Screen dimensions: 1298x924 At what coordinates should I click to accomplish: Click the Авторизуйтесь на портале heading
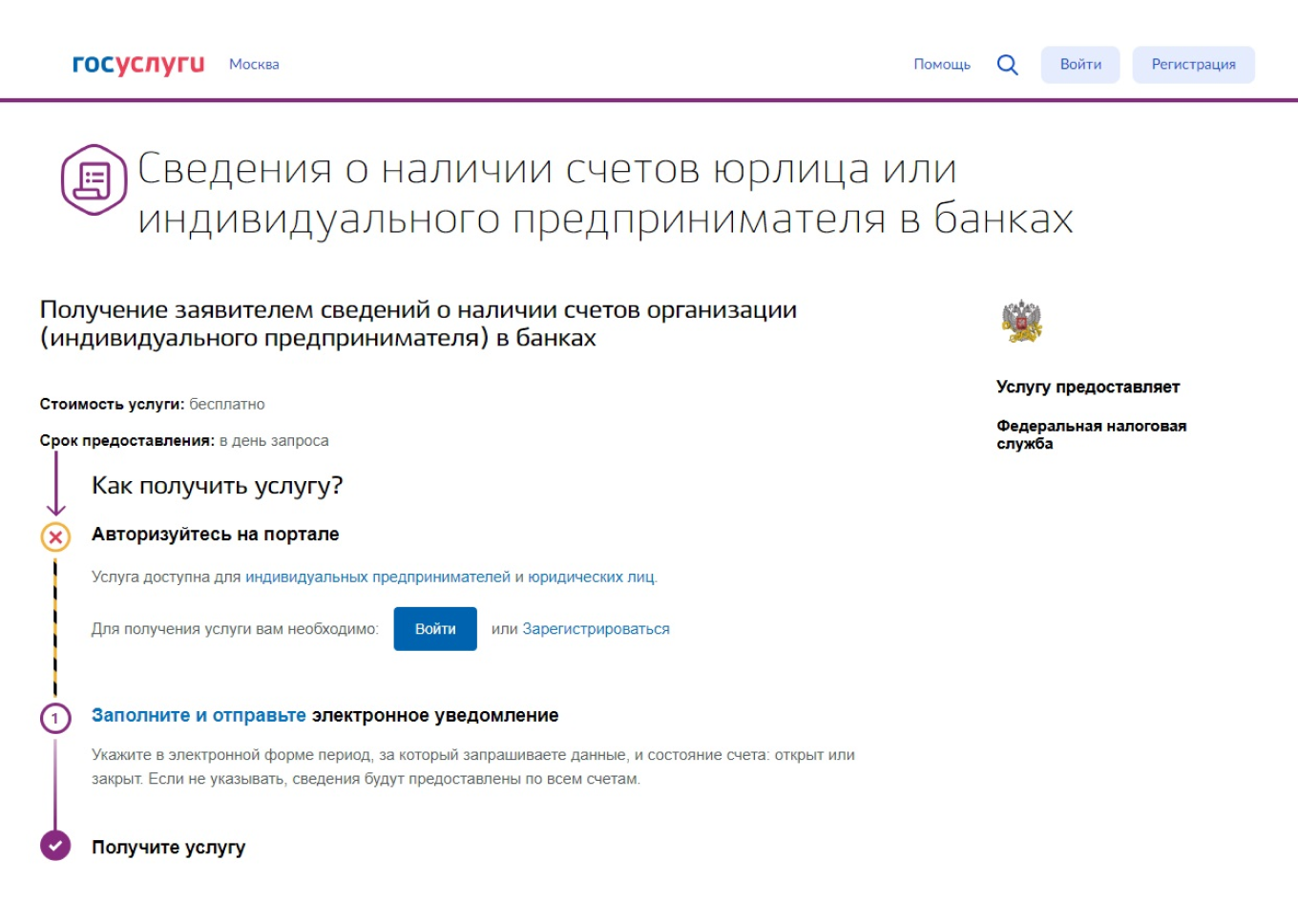point(215,535)
